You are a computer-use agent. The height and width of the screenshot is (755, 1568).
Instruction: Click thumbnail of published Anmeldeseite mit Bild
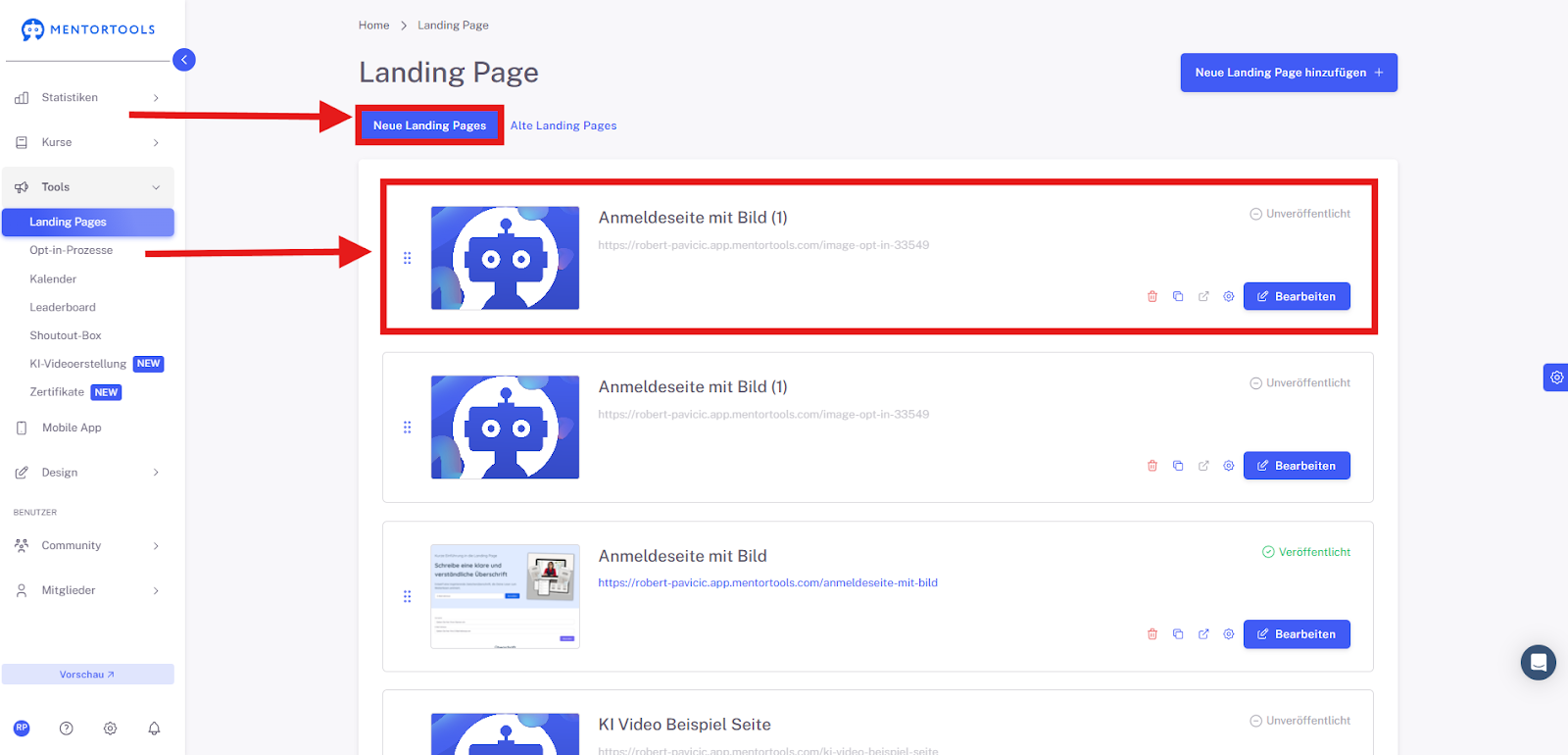[x=505, y=596]
